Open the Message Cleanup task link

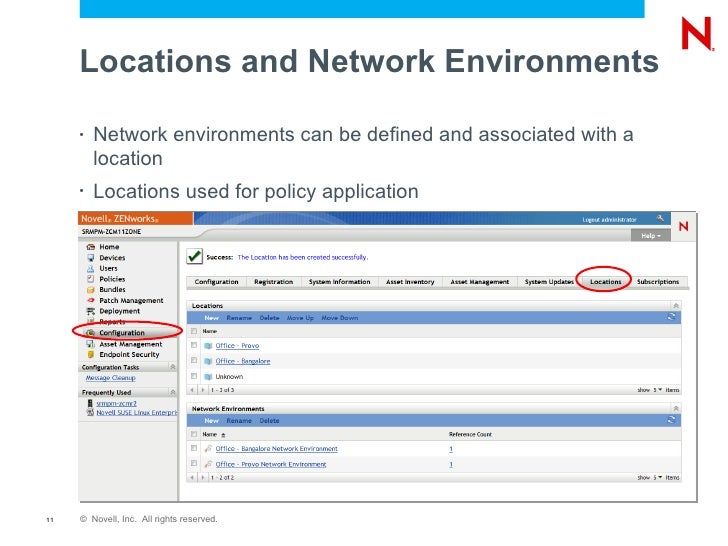point(110,378)
